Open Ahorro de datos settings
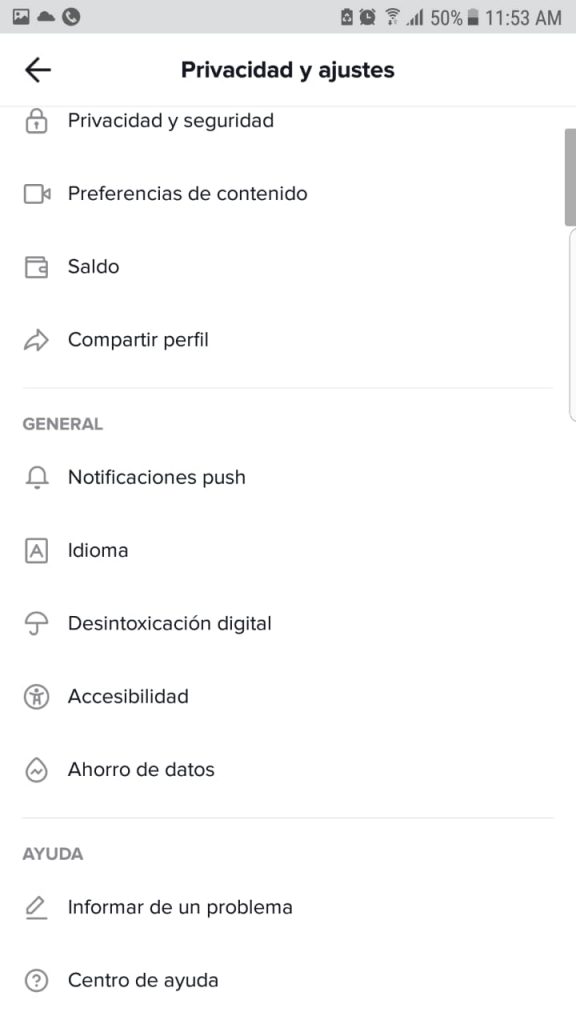The image size is (576, 1024). 288,770
